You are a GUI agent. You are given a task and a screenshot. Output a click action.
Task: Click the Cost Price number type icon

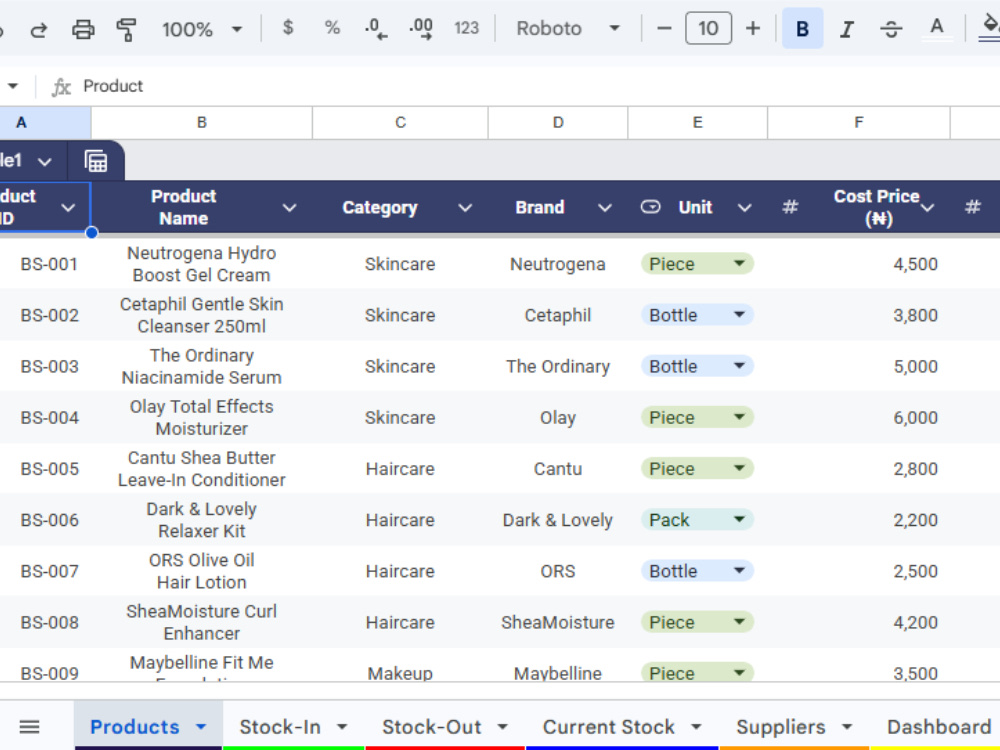point(790,207)
